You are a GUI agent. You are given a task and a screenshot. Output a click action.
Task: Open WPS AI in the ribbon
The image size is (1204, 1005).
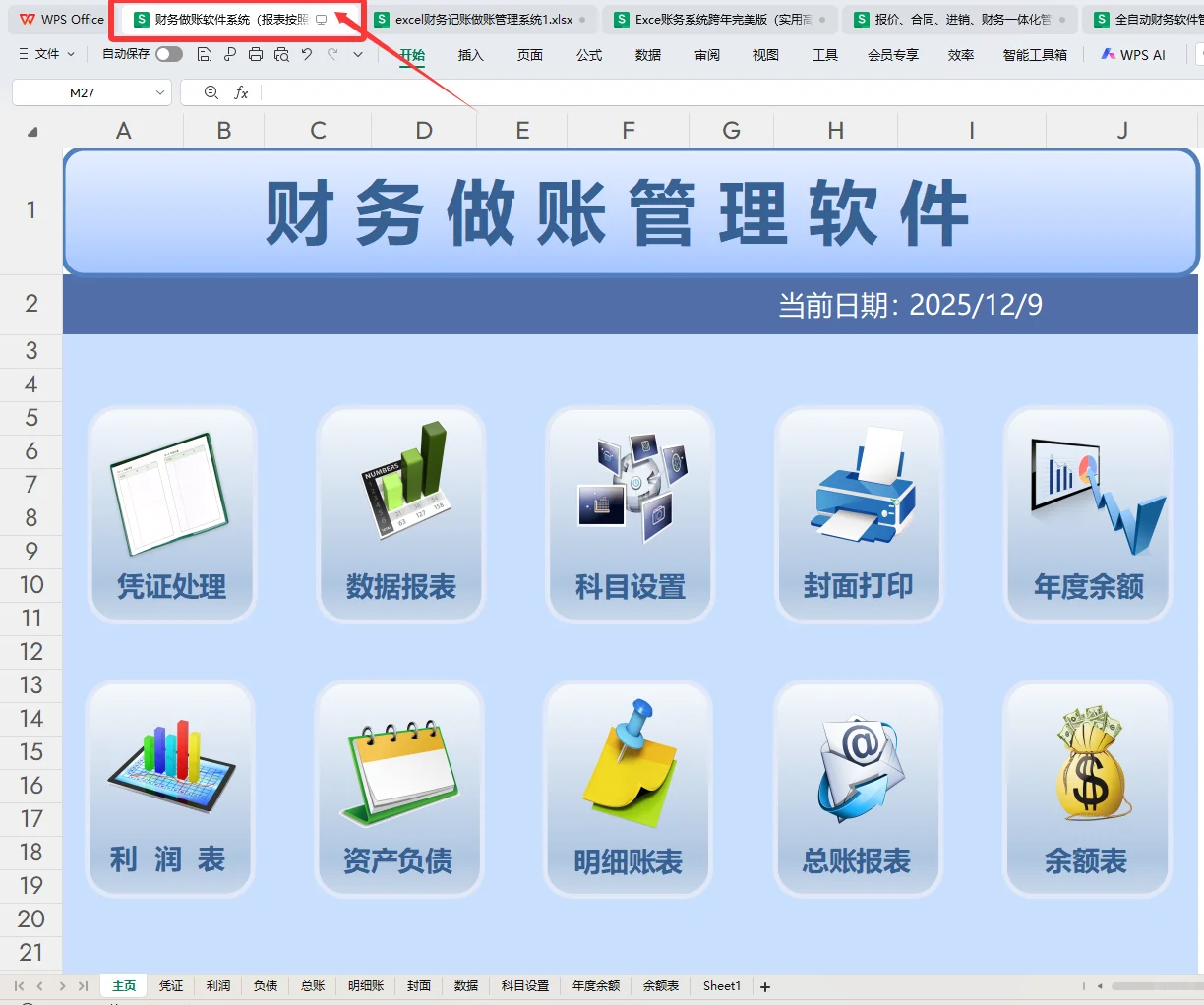1133,55
